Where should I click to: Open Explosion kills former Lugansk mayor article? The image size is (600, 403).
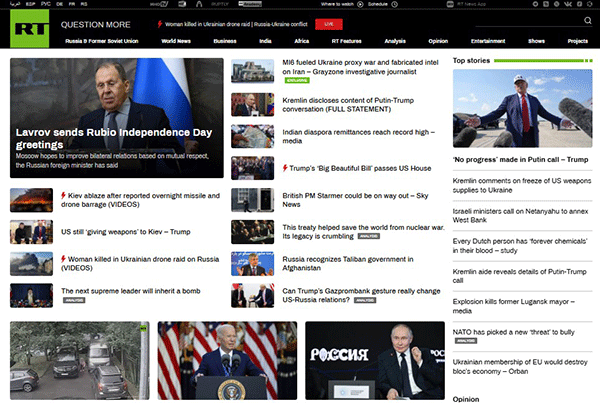[514, 306]
